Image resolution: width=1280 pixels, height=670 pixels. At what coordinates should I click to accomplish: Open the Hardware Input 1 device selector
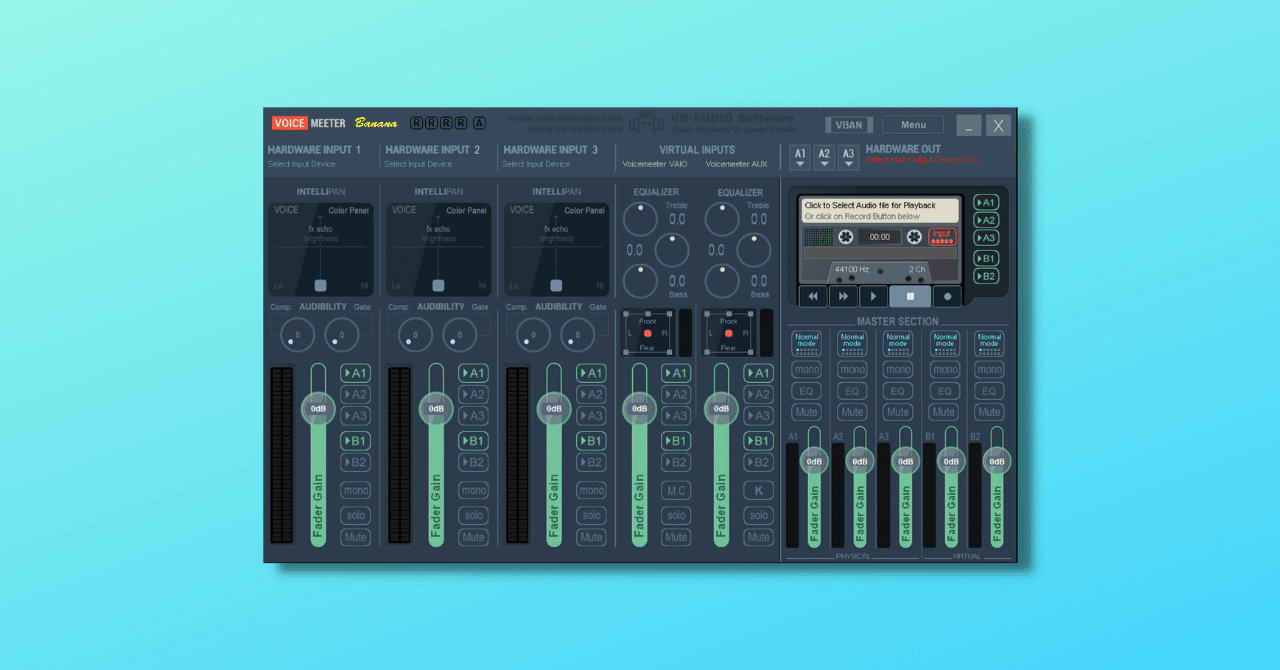[x=300, y=161]
